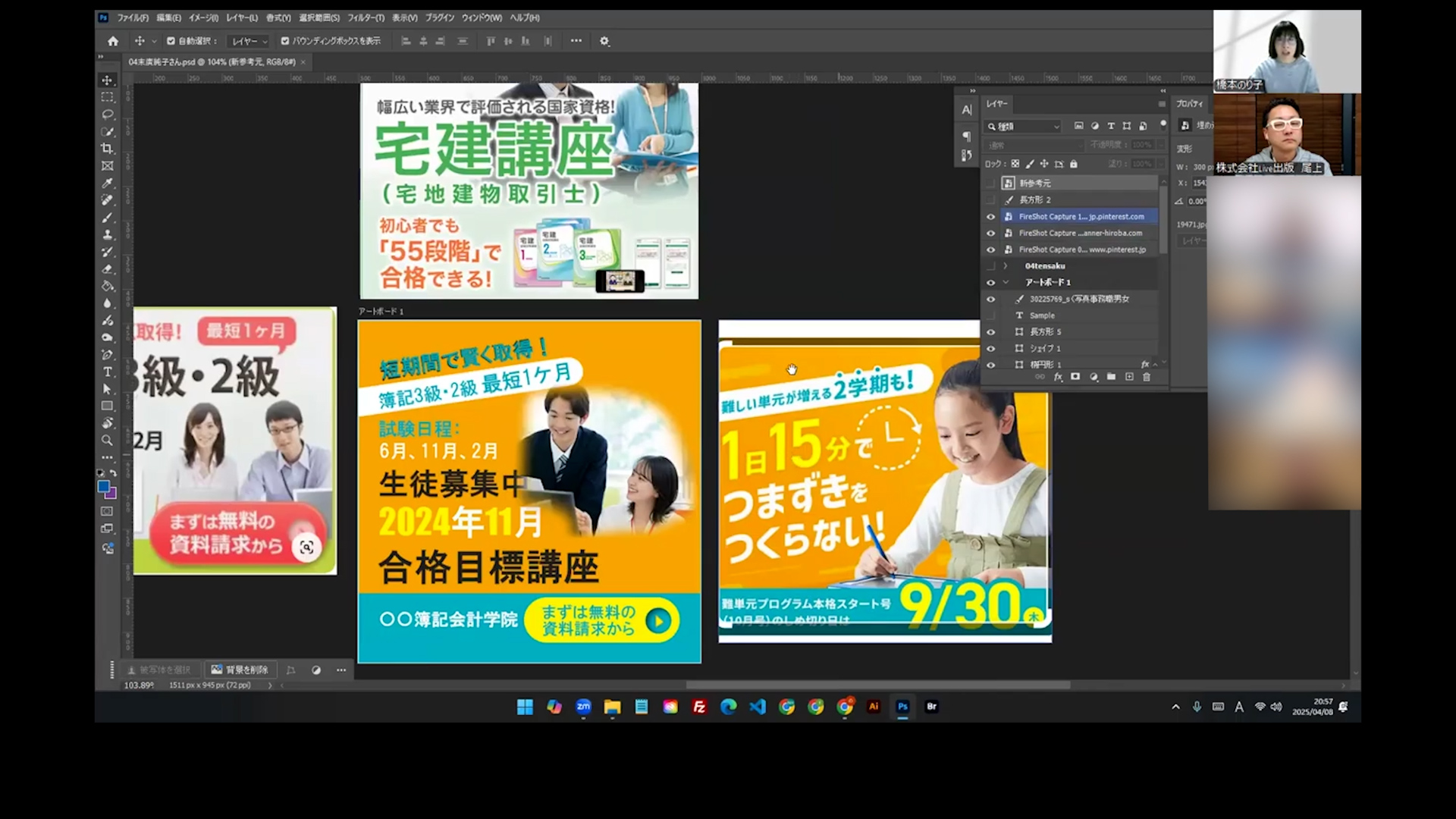The width and height of the screenshot is (1456, 819).
Task: Open Photoshop from the Windows taskbar
Action: pos(902,707)
